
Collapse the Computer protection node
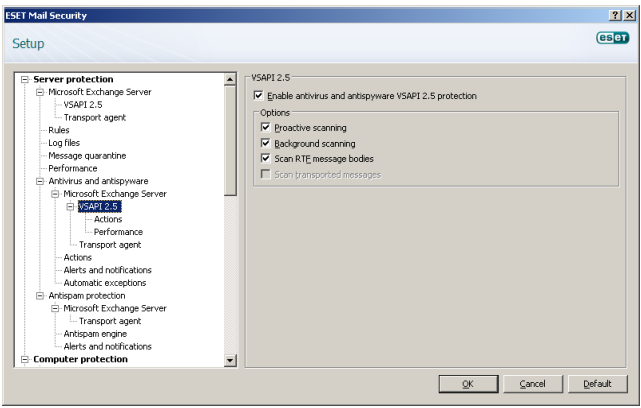point(25,359)
